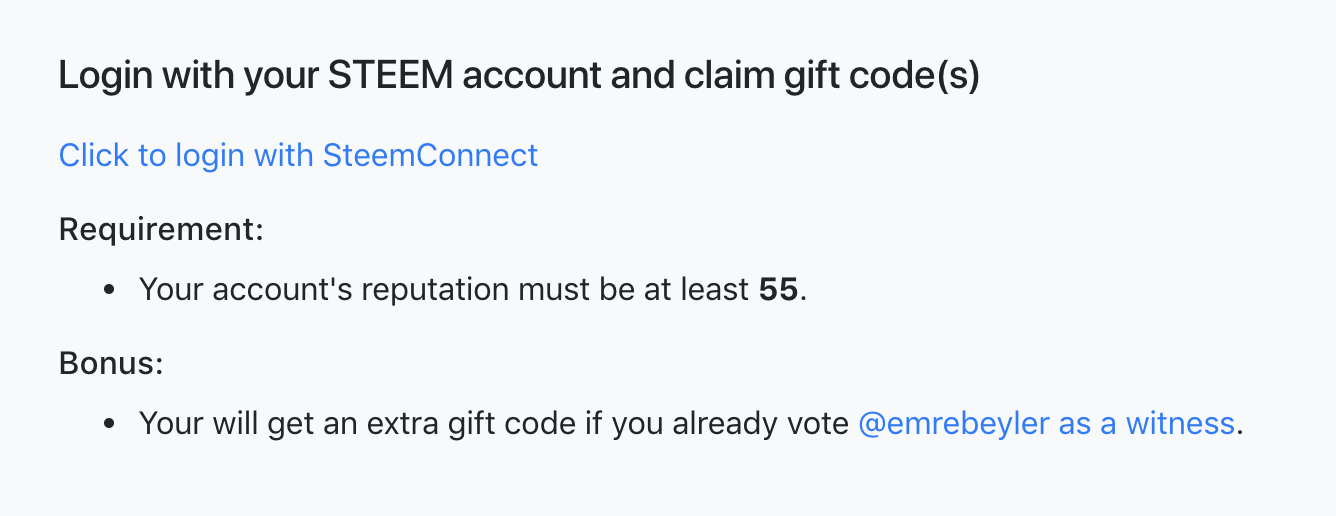
Task: Click the 'Login with your STEEM account' heading
Action: point(519,77)
